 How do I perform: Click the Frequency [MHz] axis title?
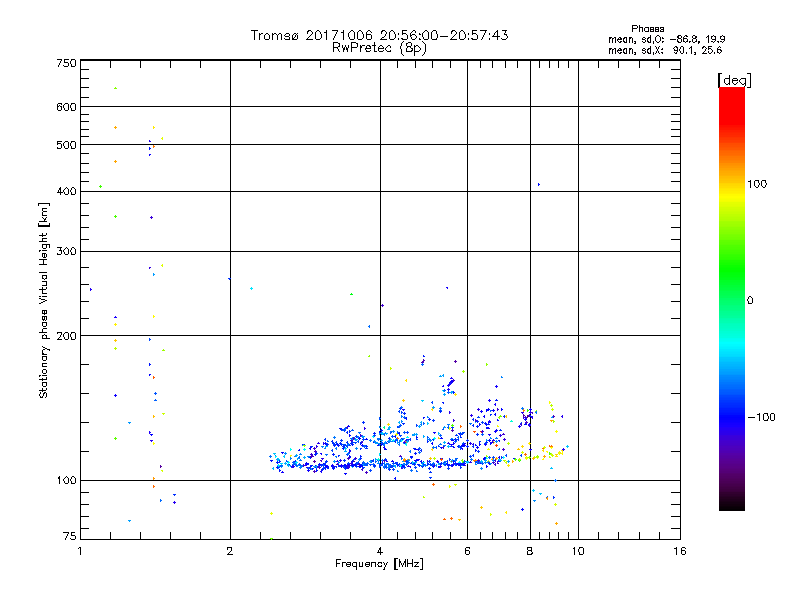379,564
